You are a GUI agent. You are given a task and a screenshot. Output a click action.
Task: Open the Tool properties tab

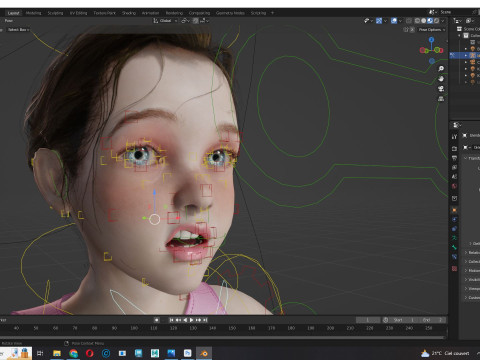coord(454,137)
